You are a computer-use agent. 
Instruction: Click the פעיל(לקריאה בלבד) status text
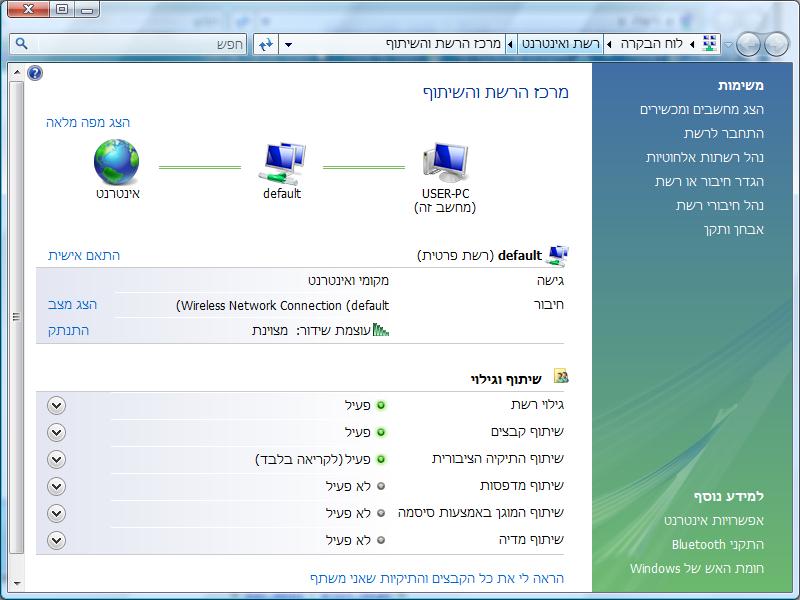coord(313,459)
